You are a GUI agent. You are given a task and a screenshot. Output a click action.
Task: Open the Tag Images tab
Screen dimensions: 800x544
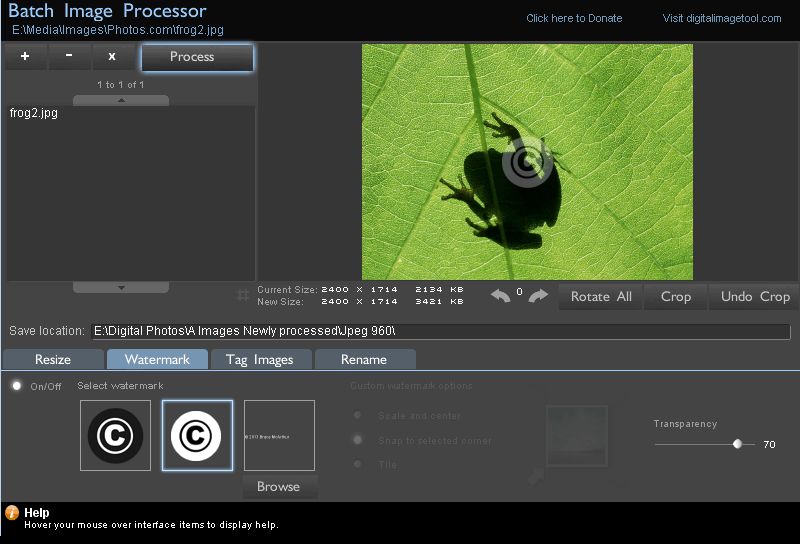click(261, 359)
